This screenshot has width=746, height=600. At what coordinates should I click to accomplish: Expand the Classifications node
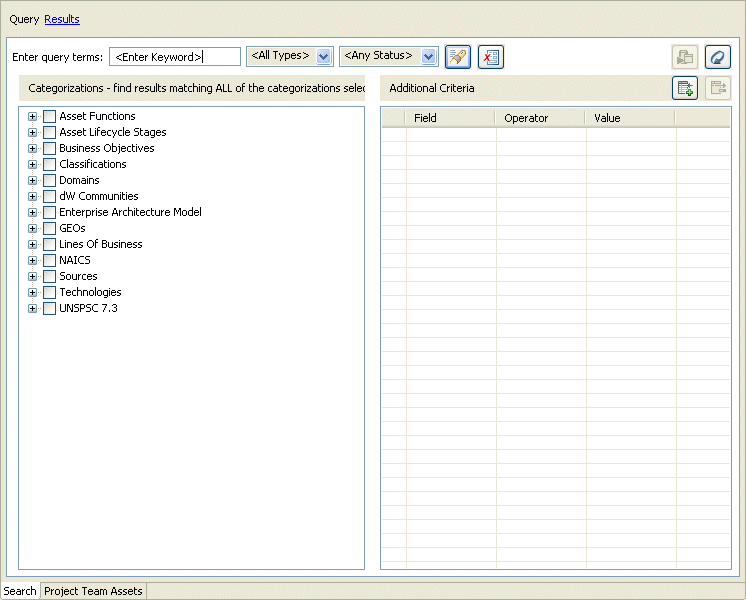point(32,165)
